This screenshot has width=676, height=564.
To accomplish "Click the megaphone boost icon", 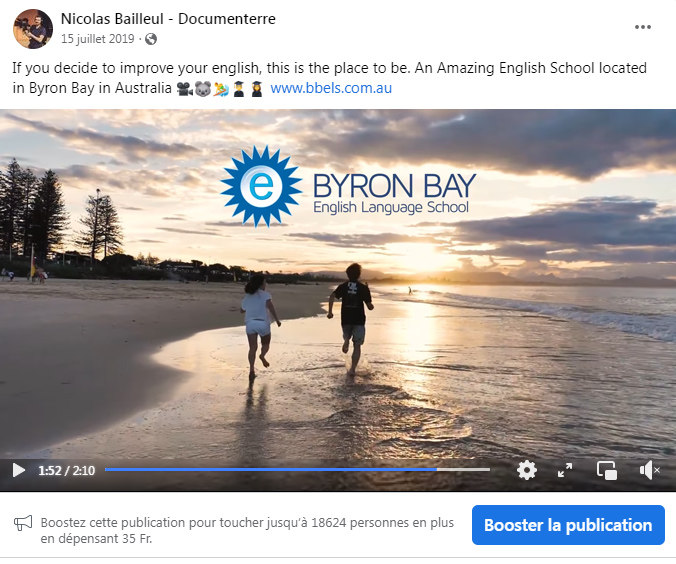I will [x=23, y=523].
